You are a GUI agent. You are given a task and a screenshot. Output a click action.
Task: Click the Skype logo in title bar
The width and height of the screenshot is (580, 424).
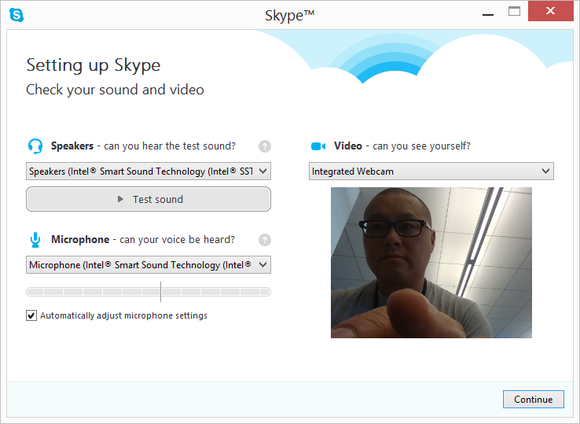tap(16, 15)
